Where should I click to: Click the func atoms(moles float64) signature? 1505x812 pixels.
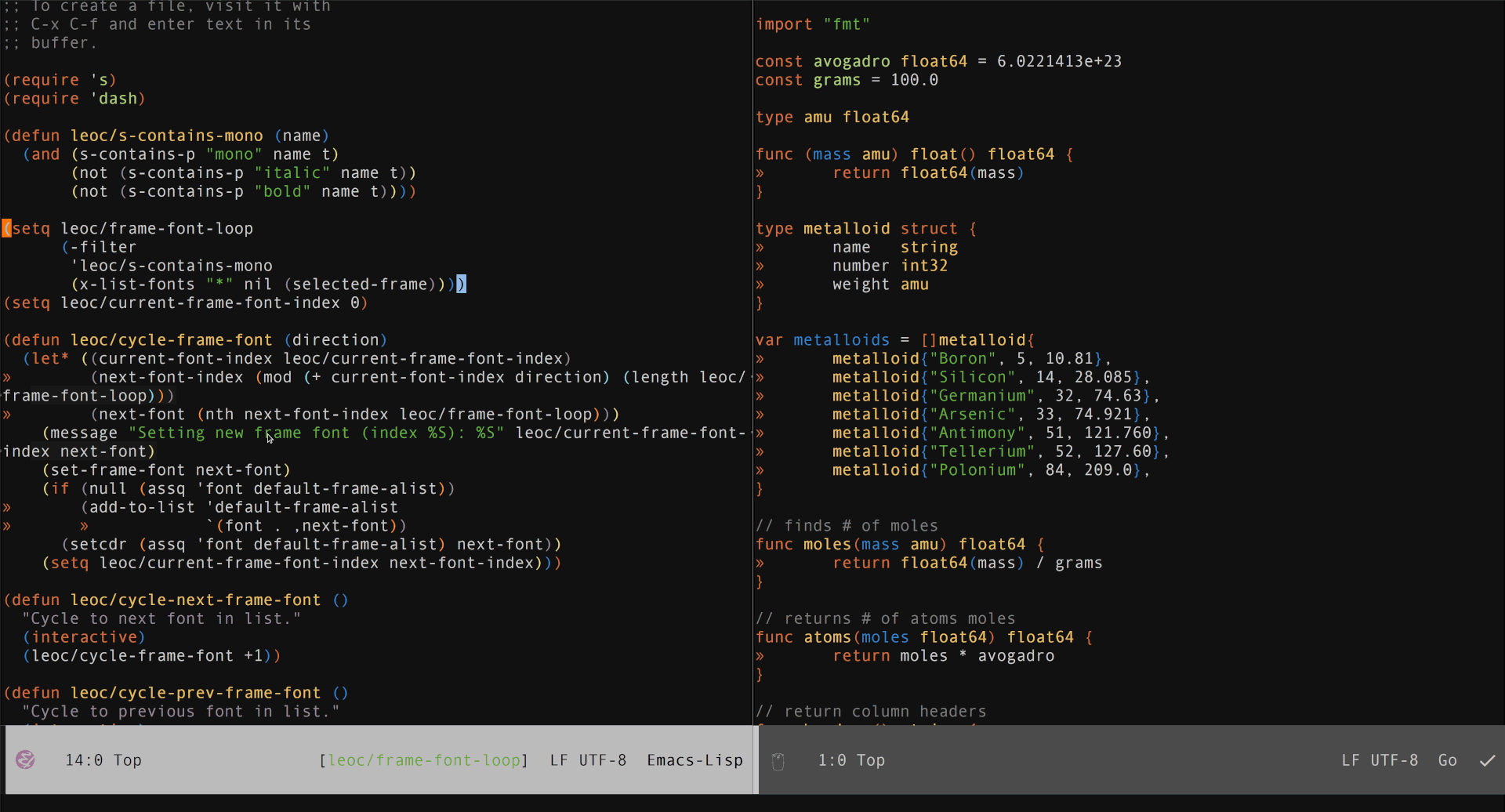(924, 637)
